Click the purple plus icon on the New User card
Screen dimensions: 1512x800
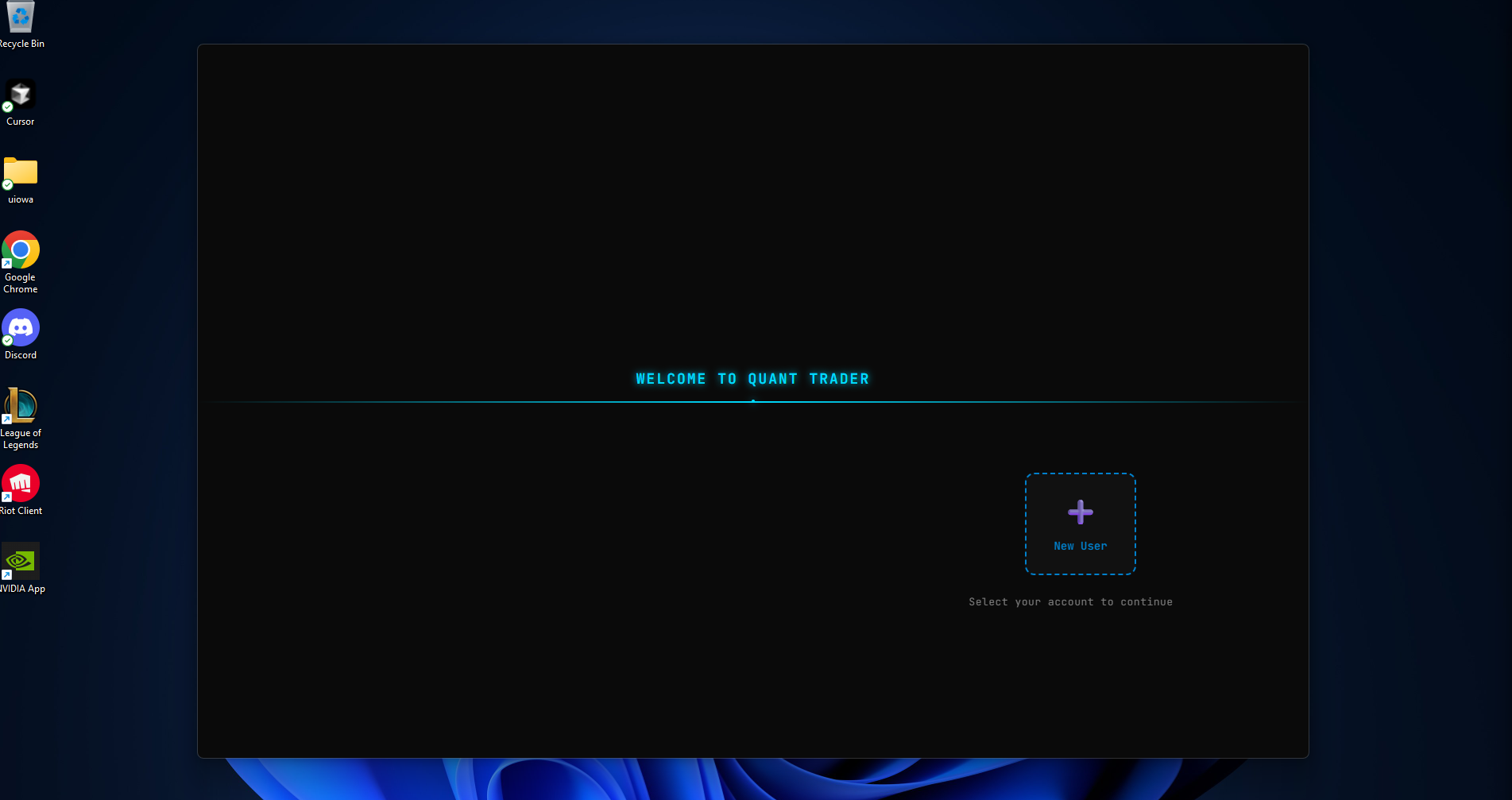point(1080,512)
